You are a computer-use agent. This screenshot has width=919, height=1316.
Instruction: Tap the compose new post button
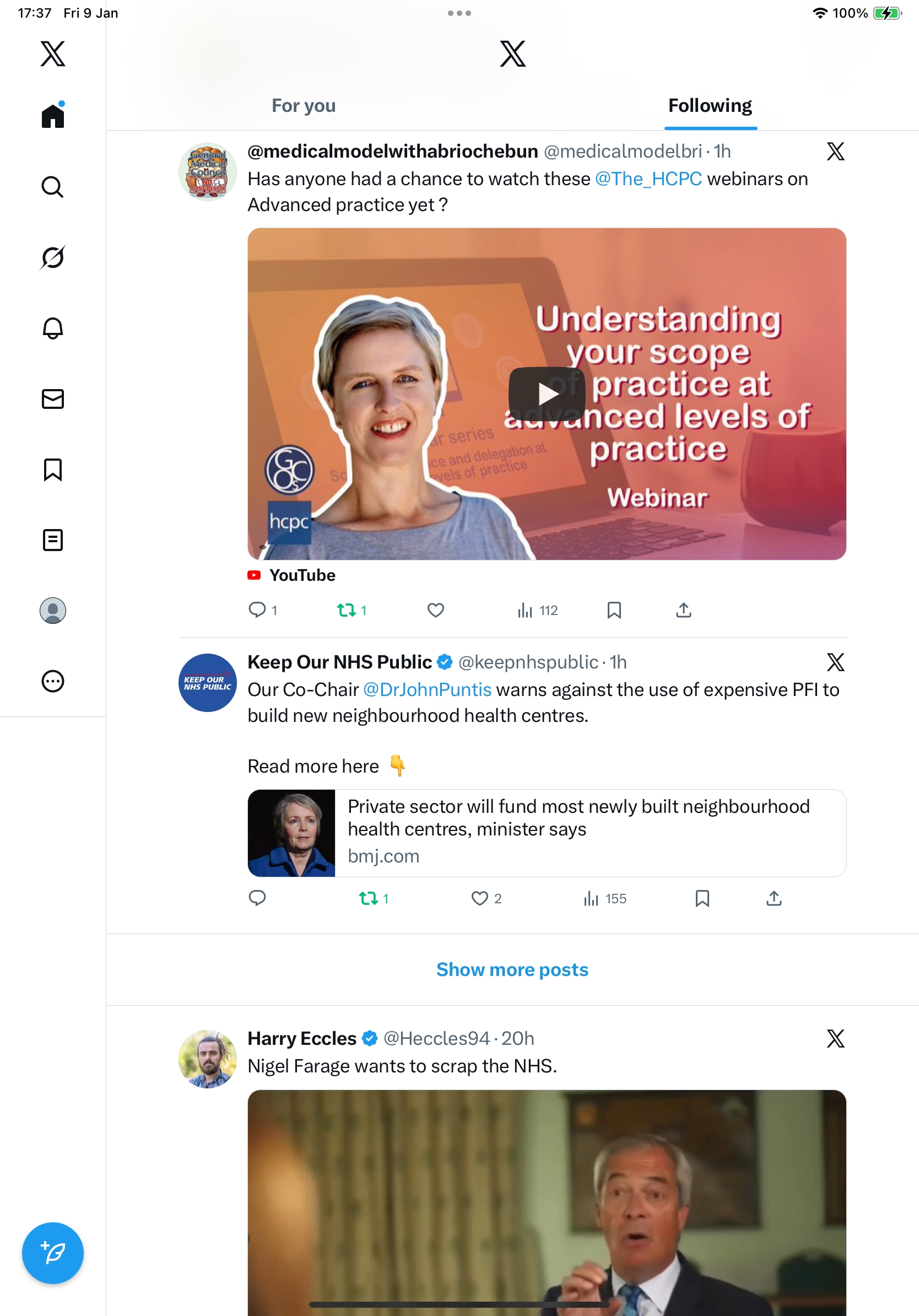pos(53,1253)
